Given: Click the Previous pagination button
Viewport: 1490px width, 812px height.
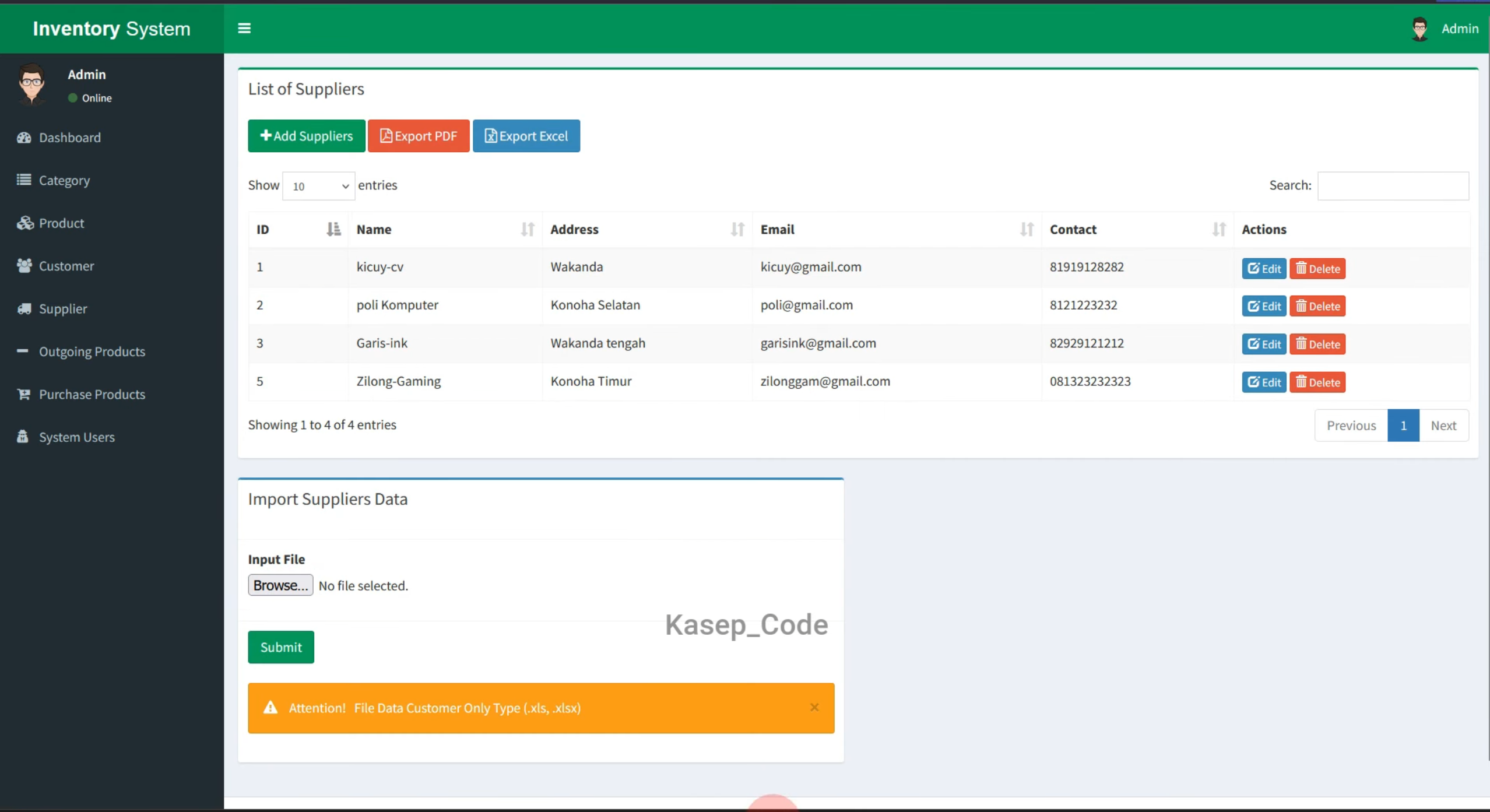Looking at the screenshot, I should point(1351,426).
